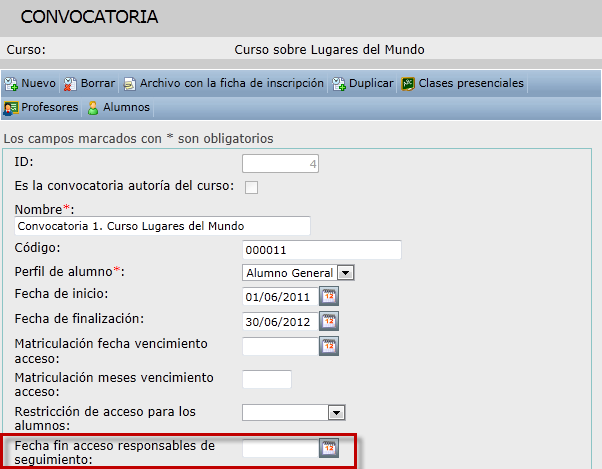Screen dimensions: 602x469
Task: Open Profesores label in toolbar
Action: tap(50, 107)
